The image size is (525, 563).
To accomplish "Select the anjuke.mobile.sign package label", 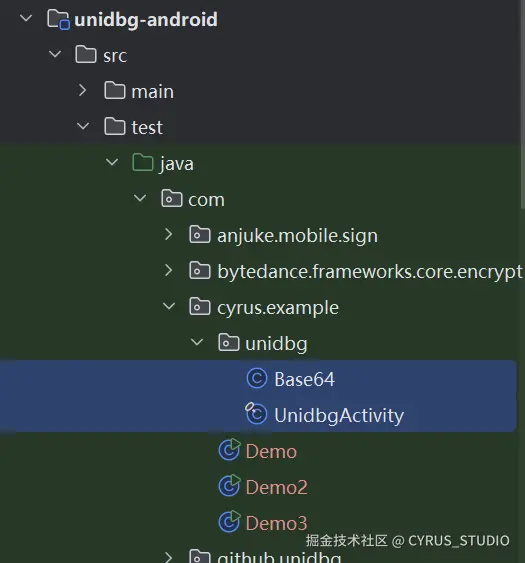I will (x=297, y=236).
